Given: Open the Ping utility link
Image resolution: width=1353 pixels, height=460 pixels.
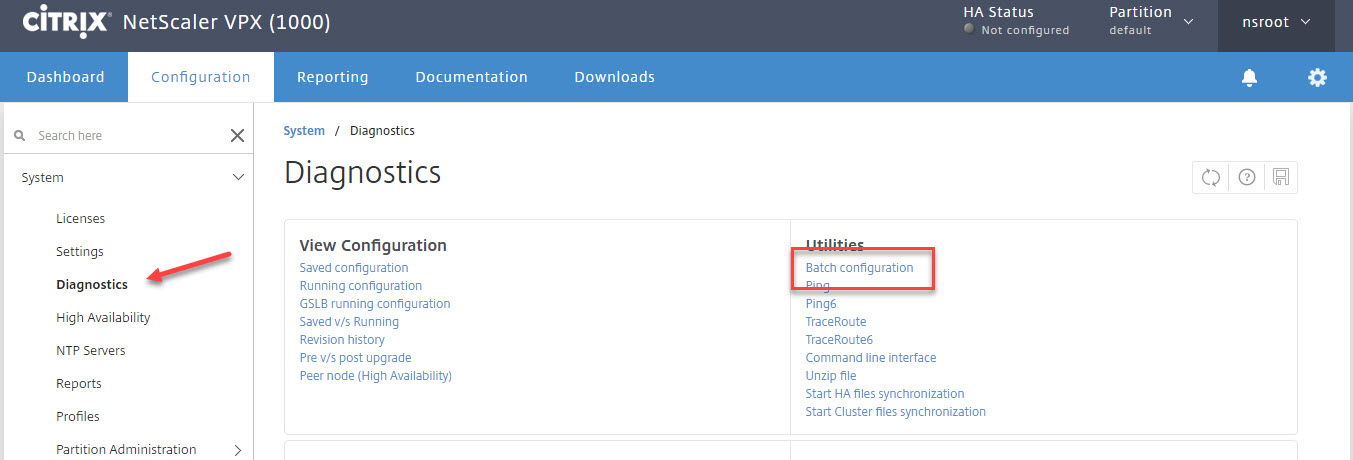Looking at the screenshot, I should click(817, 286).
